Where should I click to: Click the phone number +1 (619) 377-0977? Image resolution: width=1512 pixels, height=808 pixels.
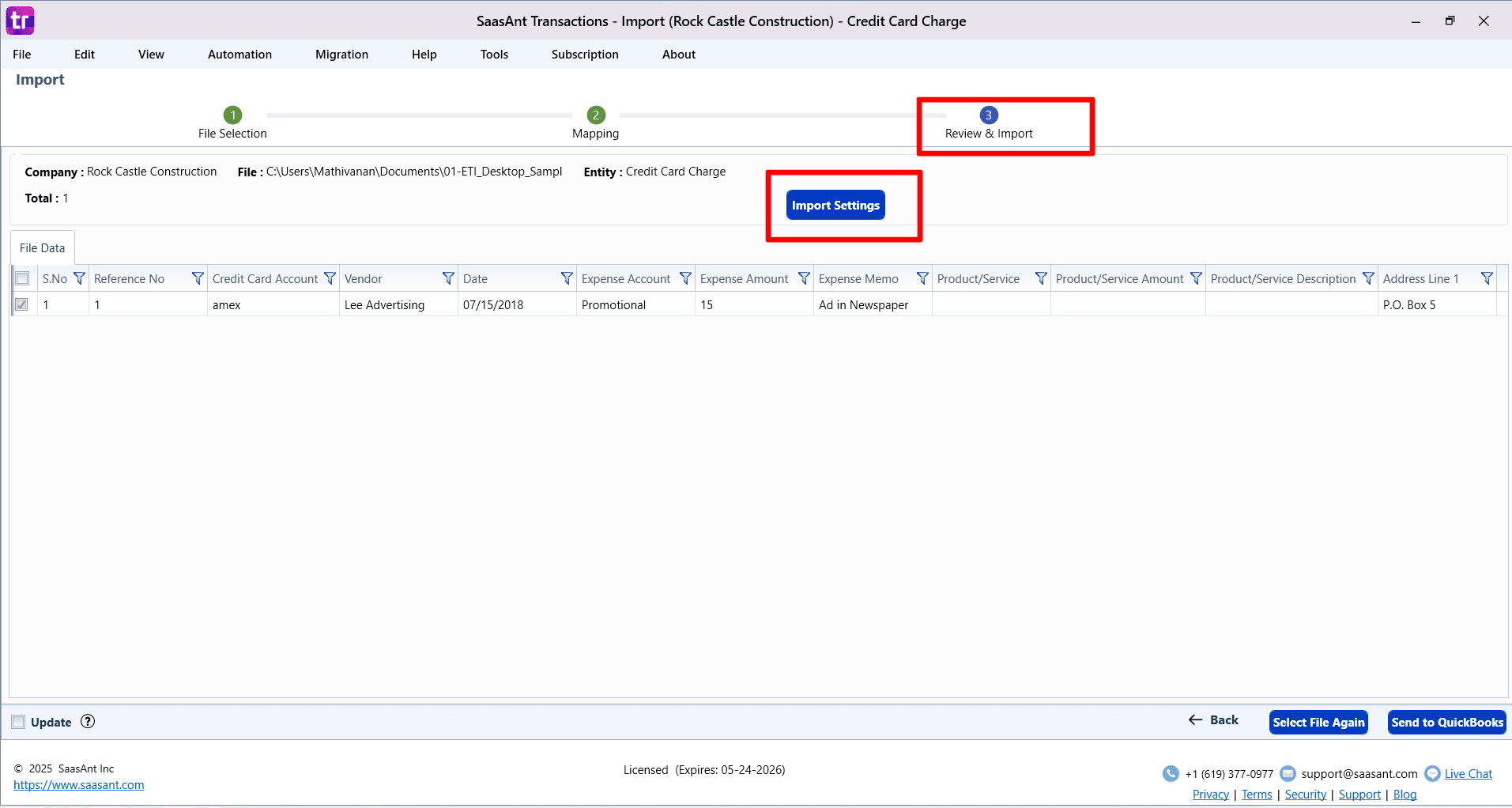1229,774
